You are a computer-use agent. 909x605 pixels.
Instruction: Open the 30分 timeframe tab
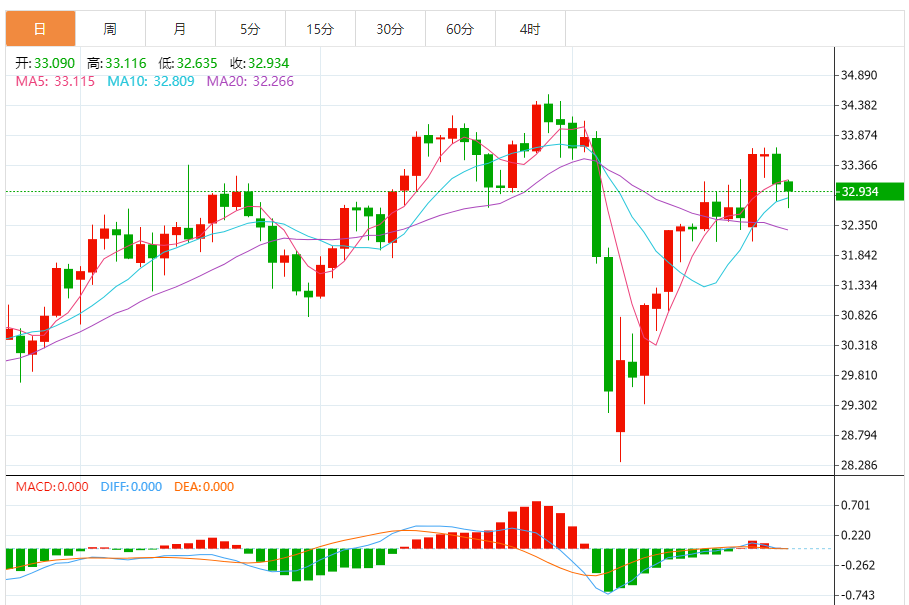390,29
